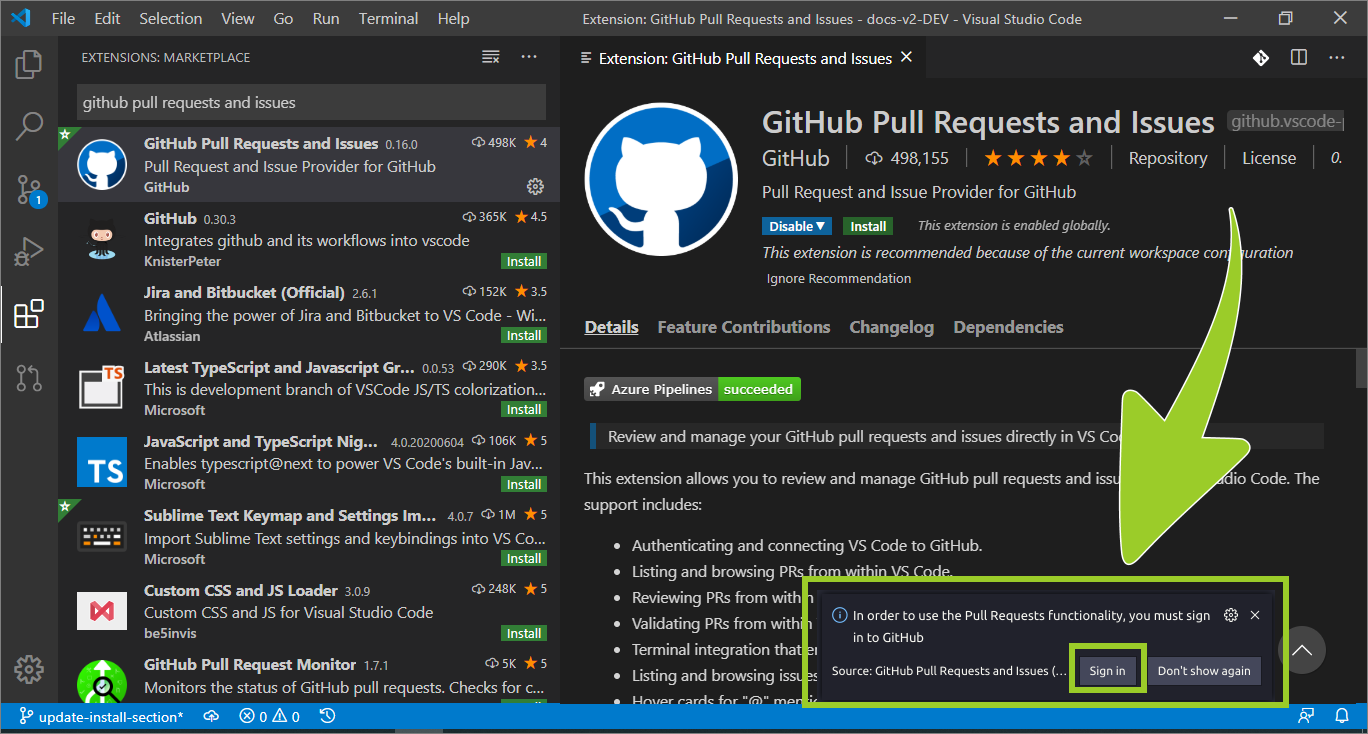Open the View menu
The height and width of the screenshot is (734, 1368).
238,18
